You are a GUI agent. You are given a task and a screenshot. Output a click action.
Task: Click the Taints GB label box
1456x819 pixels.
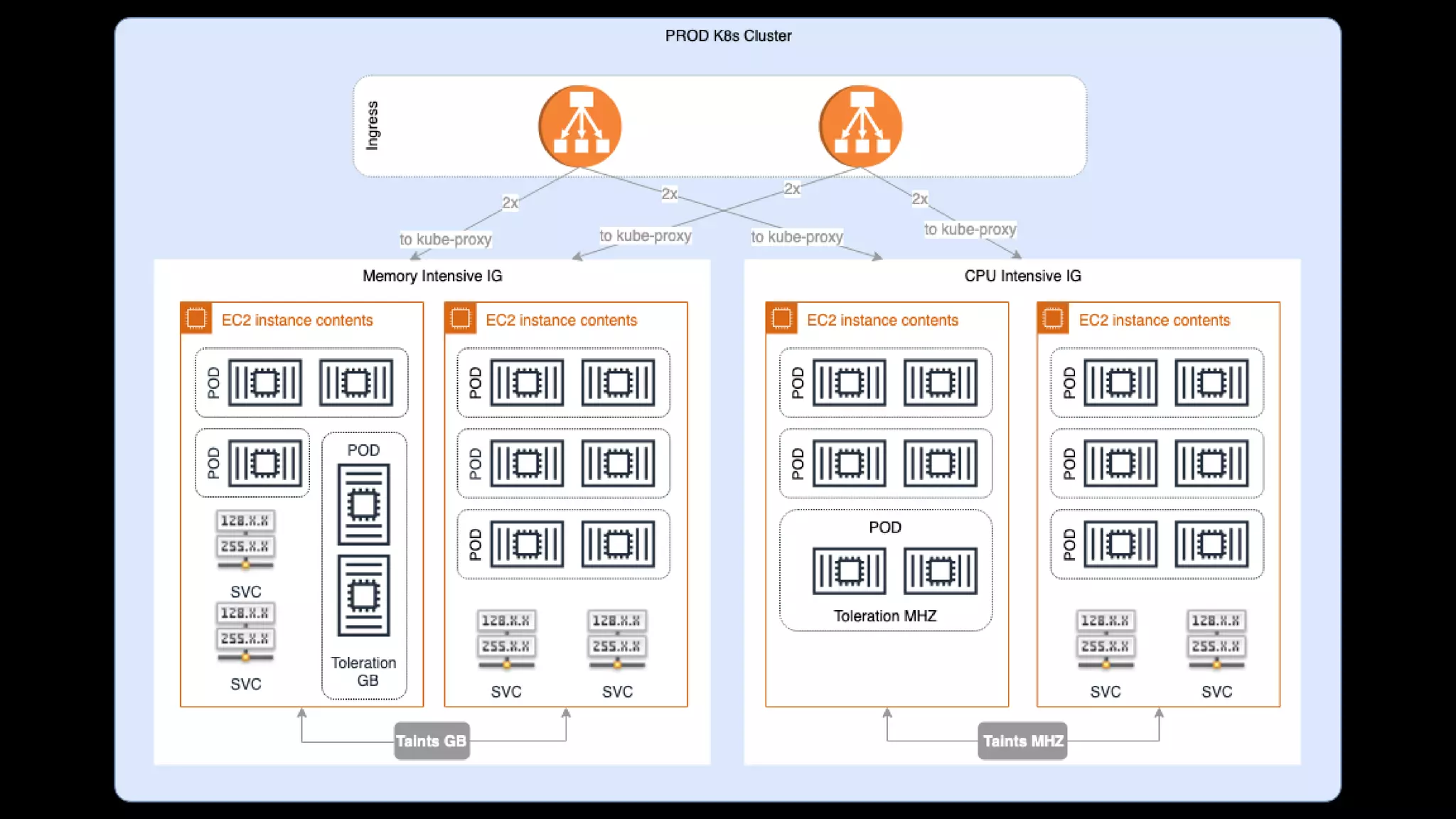click(x=432, y=741)
